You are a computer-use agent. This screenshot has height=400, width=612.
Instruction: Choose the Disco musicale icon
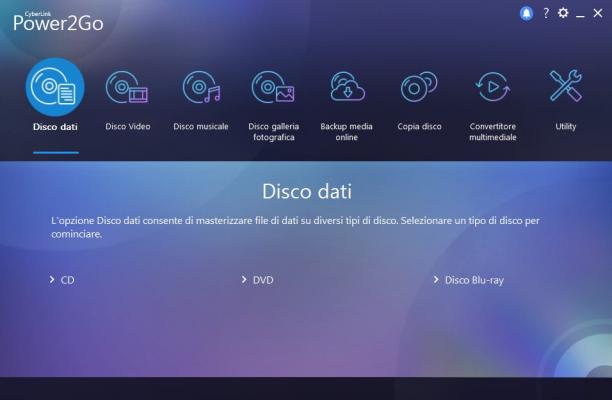pyautogui.click(x=201, y=87)
